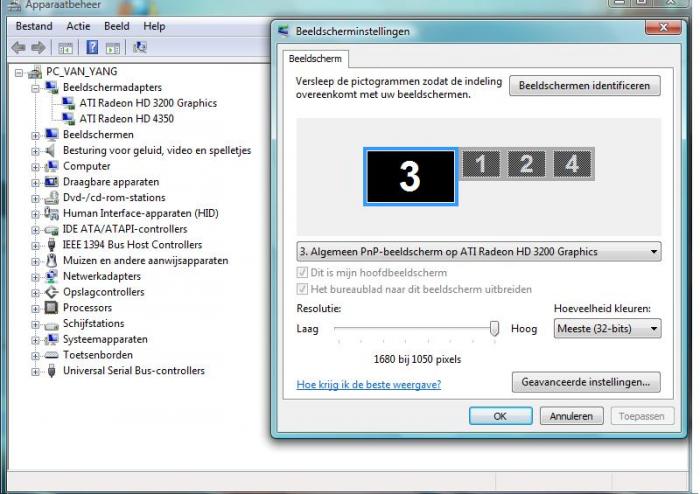The image size is (700, 494).
Task: Select monitor 4 thumbnail
Action: pyautogui.click(x=572, y=164)
